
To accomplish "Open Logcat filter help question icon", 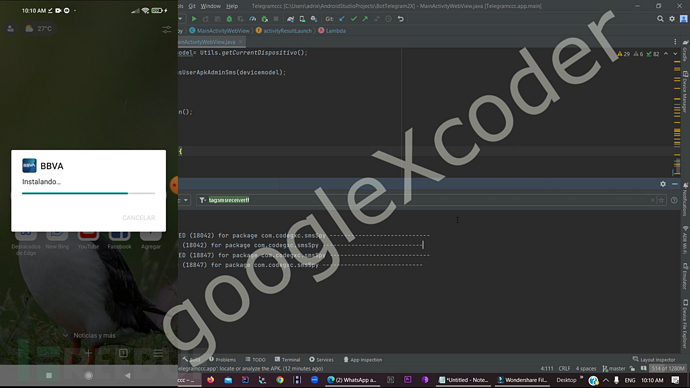I will click(x=674, y=200).
